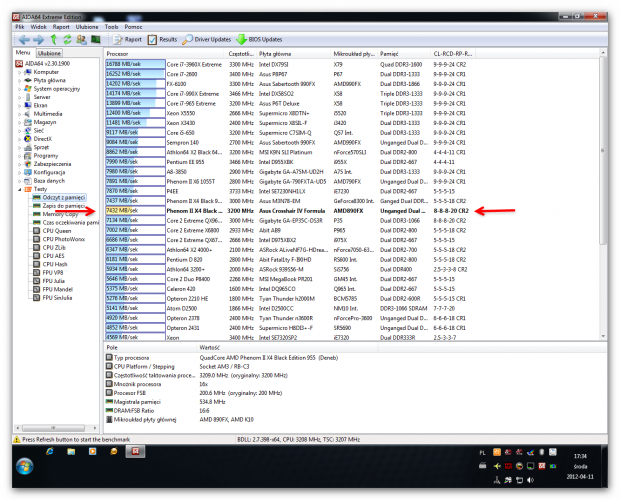620x500 pixels.
Task: Collapse the Testy tree node
Action: coord(22,188)
